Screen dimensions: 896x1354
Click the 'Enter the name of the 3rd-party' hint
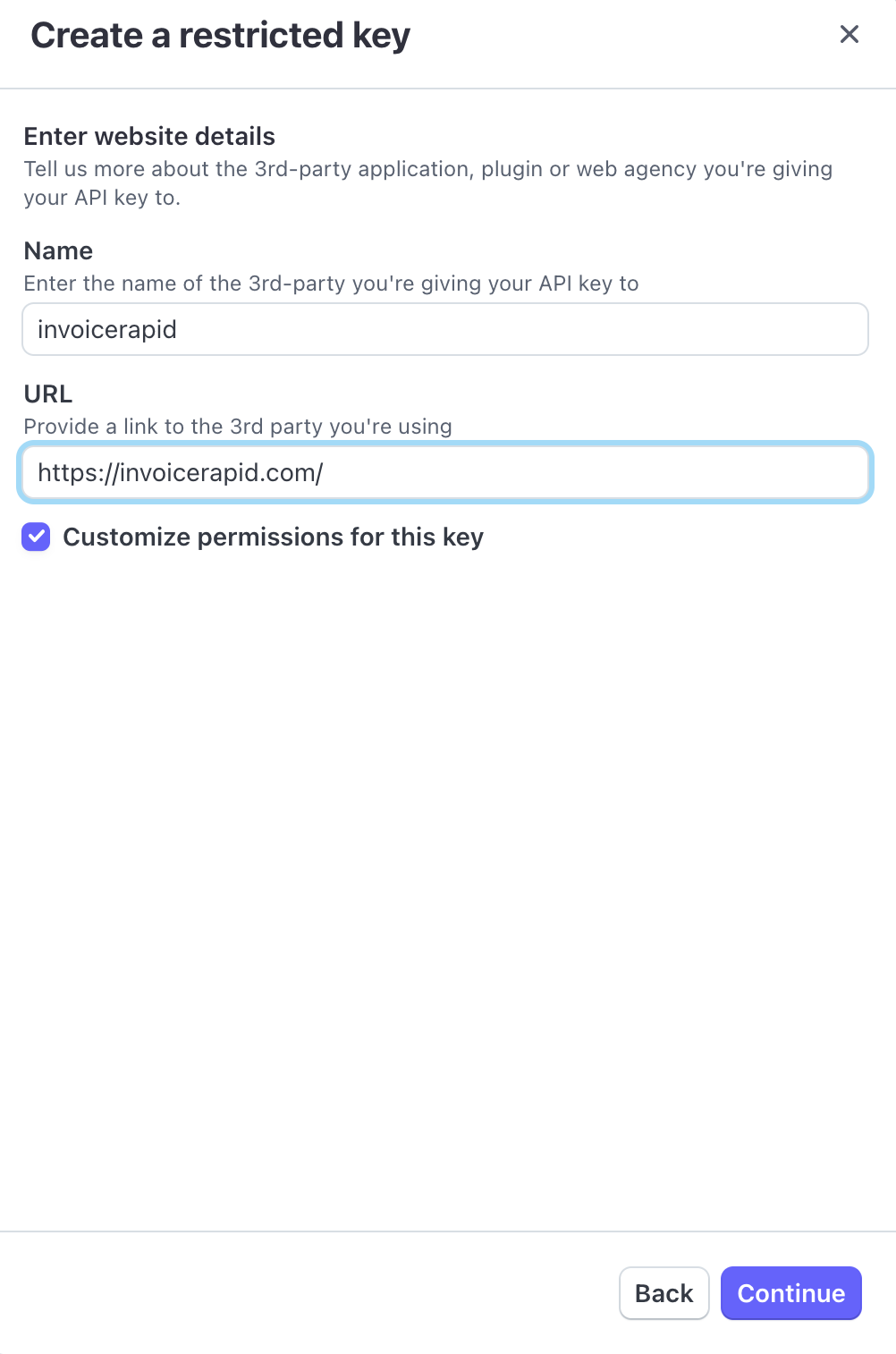331,283
